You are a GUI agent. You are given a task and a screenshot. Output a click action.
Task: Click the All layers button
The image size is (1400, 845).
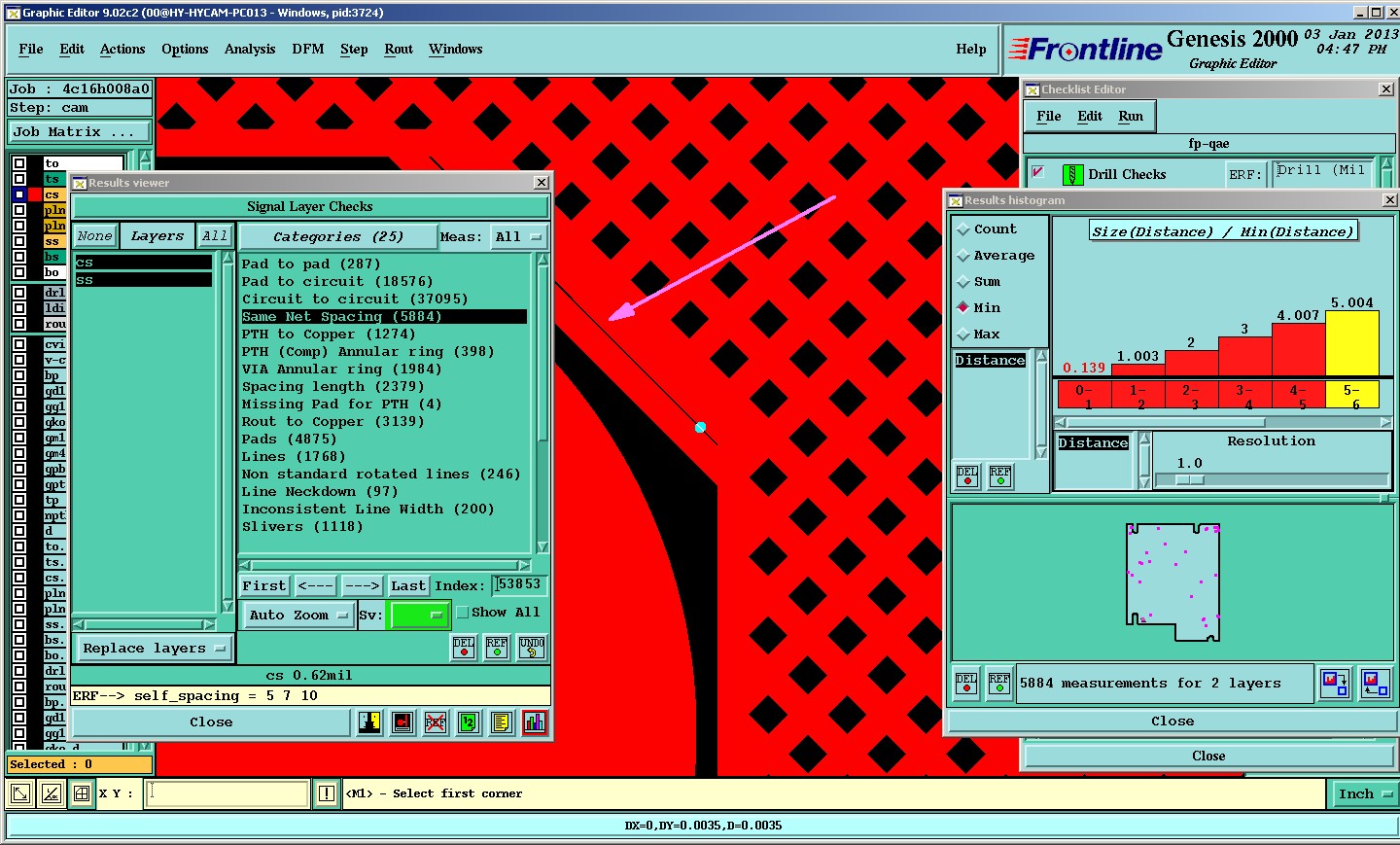[215, 235]
